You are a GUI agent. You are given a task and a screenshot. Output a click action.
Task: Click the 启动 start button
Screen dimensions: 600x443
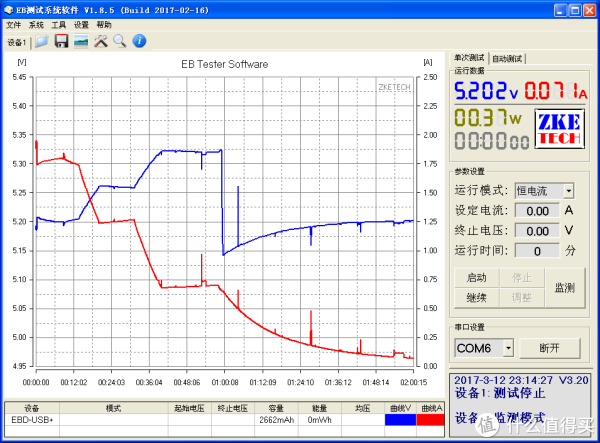coord(476,278)
